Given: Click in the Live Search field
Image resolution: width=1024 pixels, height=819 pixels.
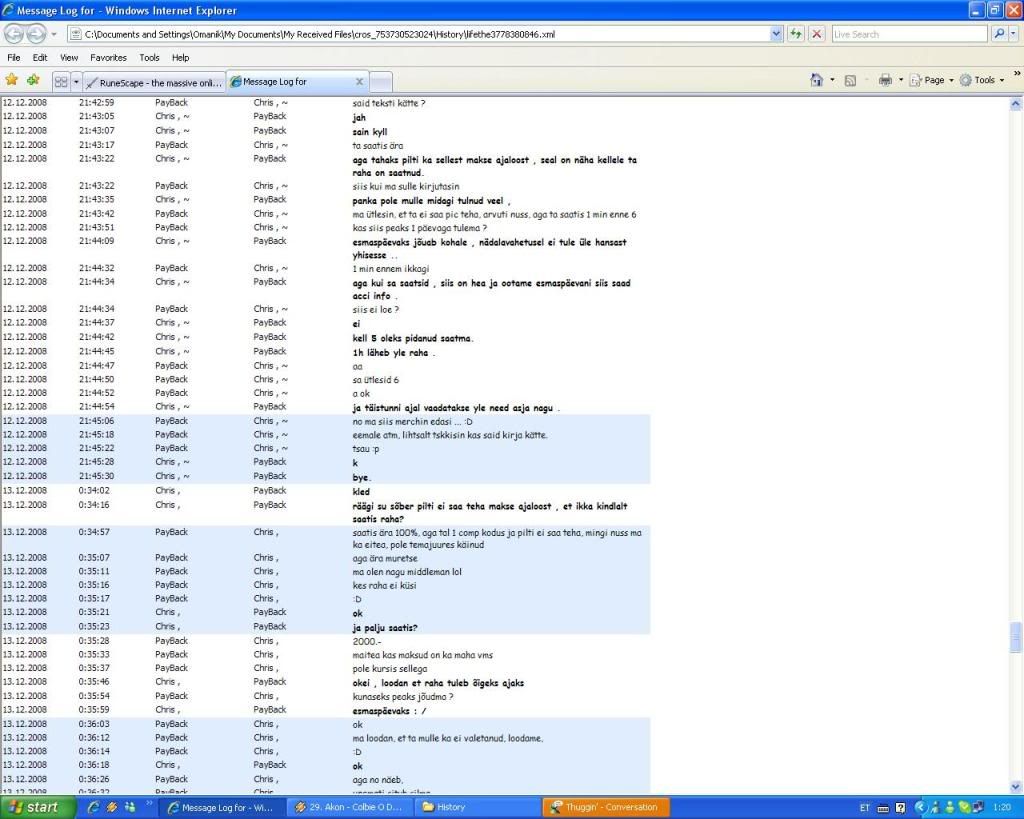Looking at the screenshot, I should pyautogui.click(x=908, y=33).
